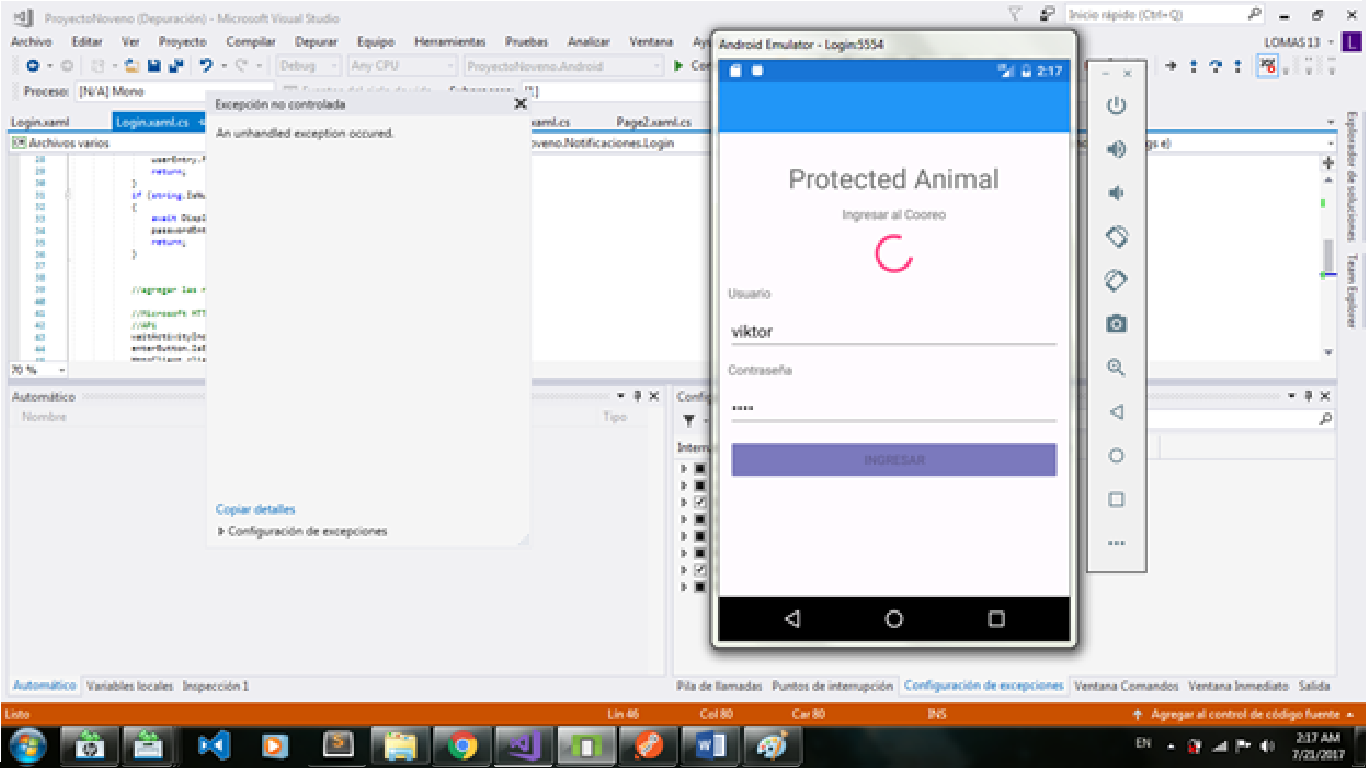Click Redo arrow in Visual Studio toolbar
The image size is (1366, 768).
(241, 66)
